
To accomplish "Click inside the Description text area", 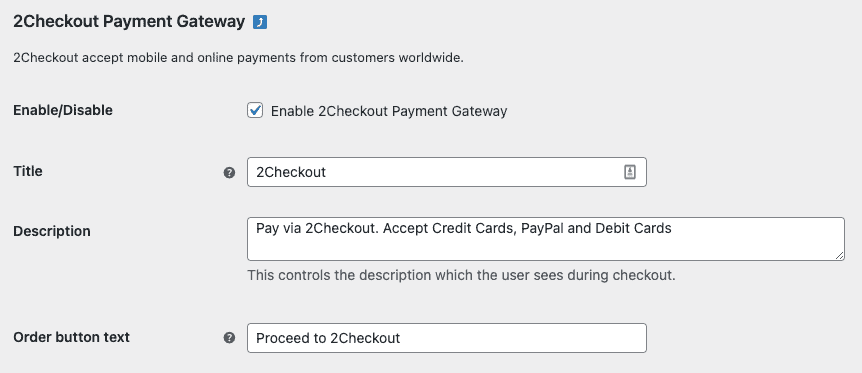I will click(x=545, y=239).
